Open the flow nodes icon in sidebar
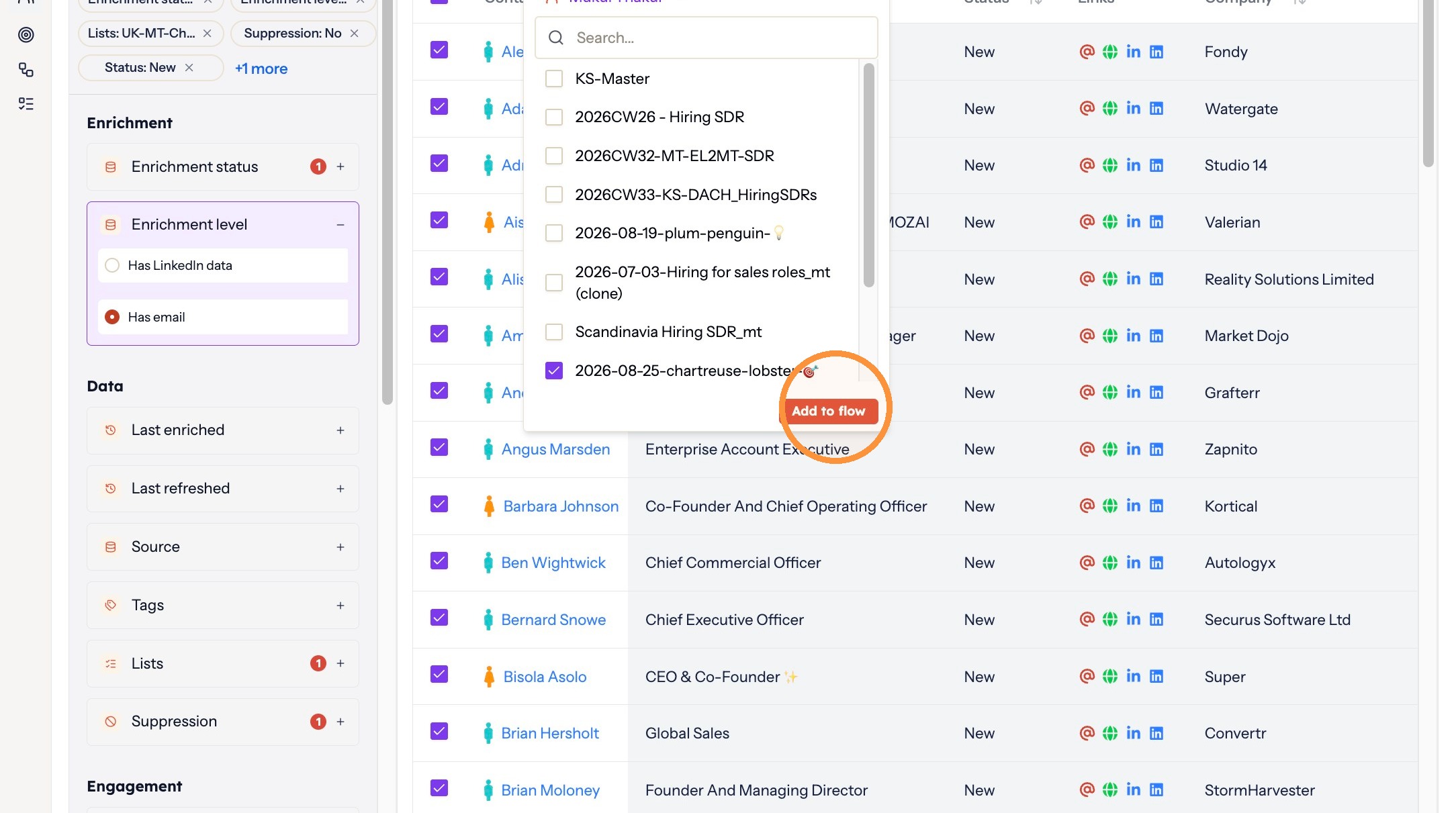The image size is (1456, 813). tap(26, 69)
